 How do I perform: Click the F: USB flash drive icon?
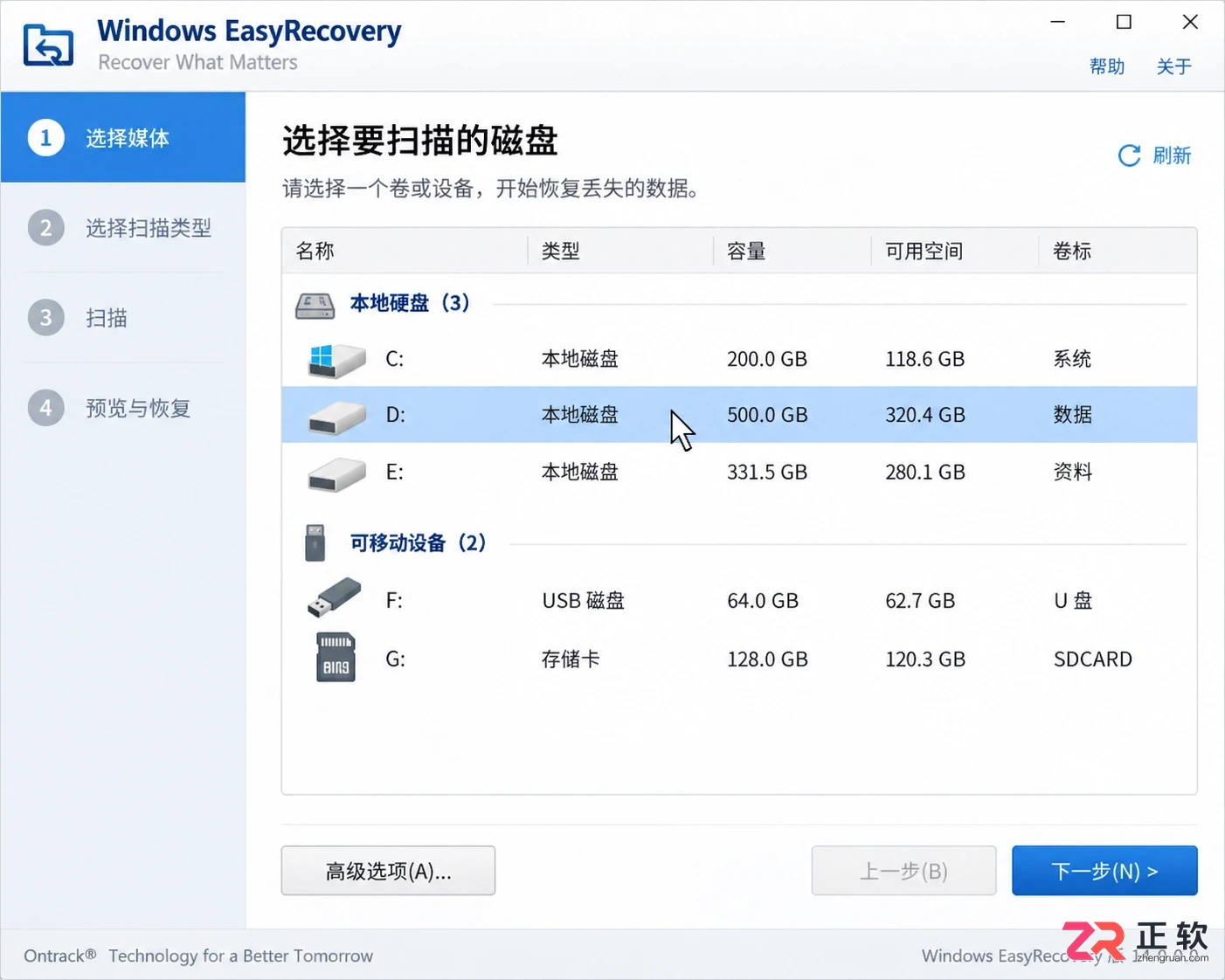click(x=335, y=598)
